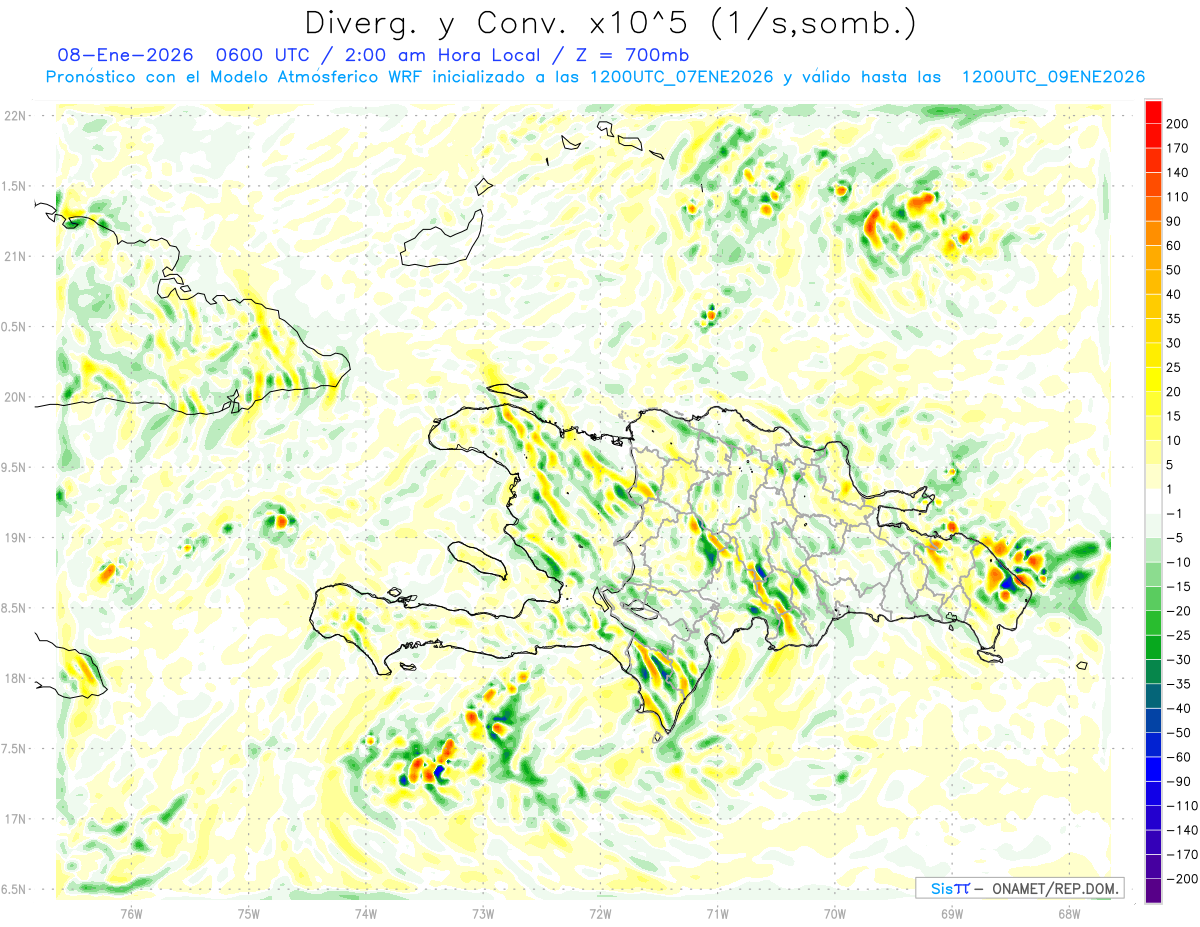Click the '9.5N' latitude label

[x=14, y=468]
